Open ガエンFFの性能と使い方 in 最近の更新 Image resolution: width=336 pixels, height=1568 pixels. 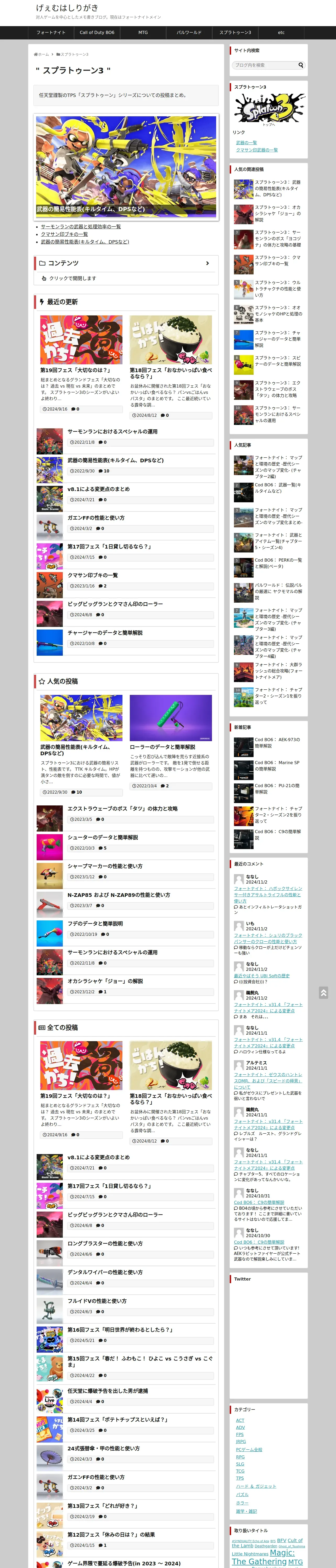[96, 517]
